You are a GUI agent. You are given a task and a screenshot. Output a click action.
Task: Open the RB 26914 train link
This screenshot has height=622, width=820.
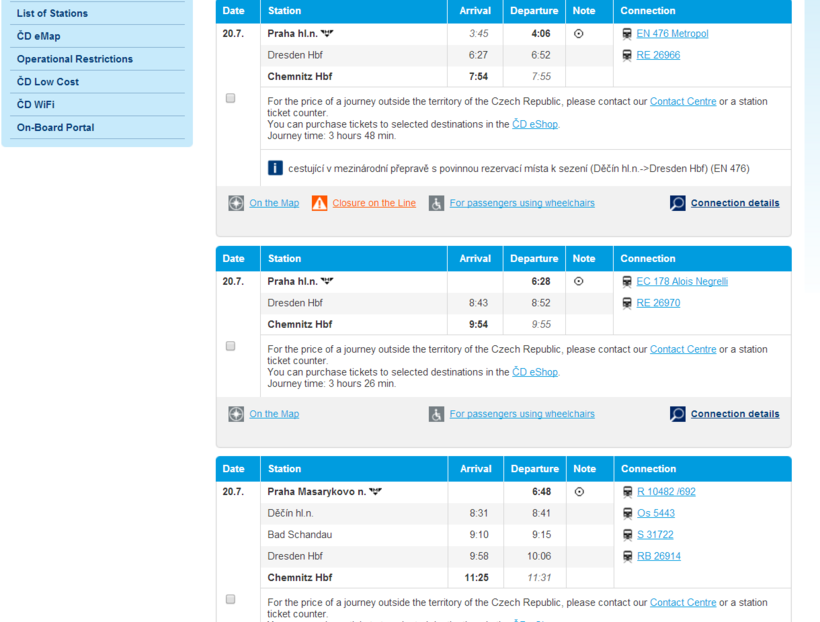[x=659, y=556]
